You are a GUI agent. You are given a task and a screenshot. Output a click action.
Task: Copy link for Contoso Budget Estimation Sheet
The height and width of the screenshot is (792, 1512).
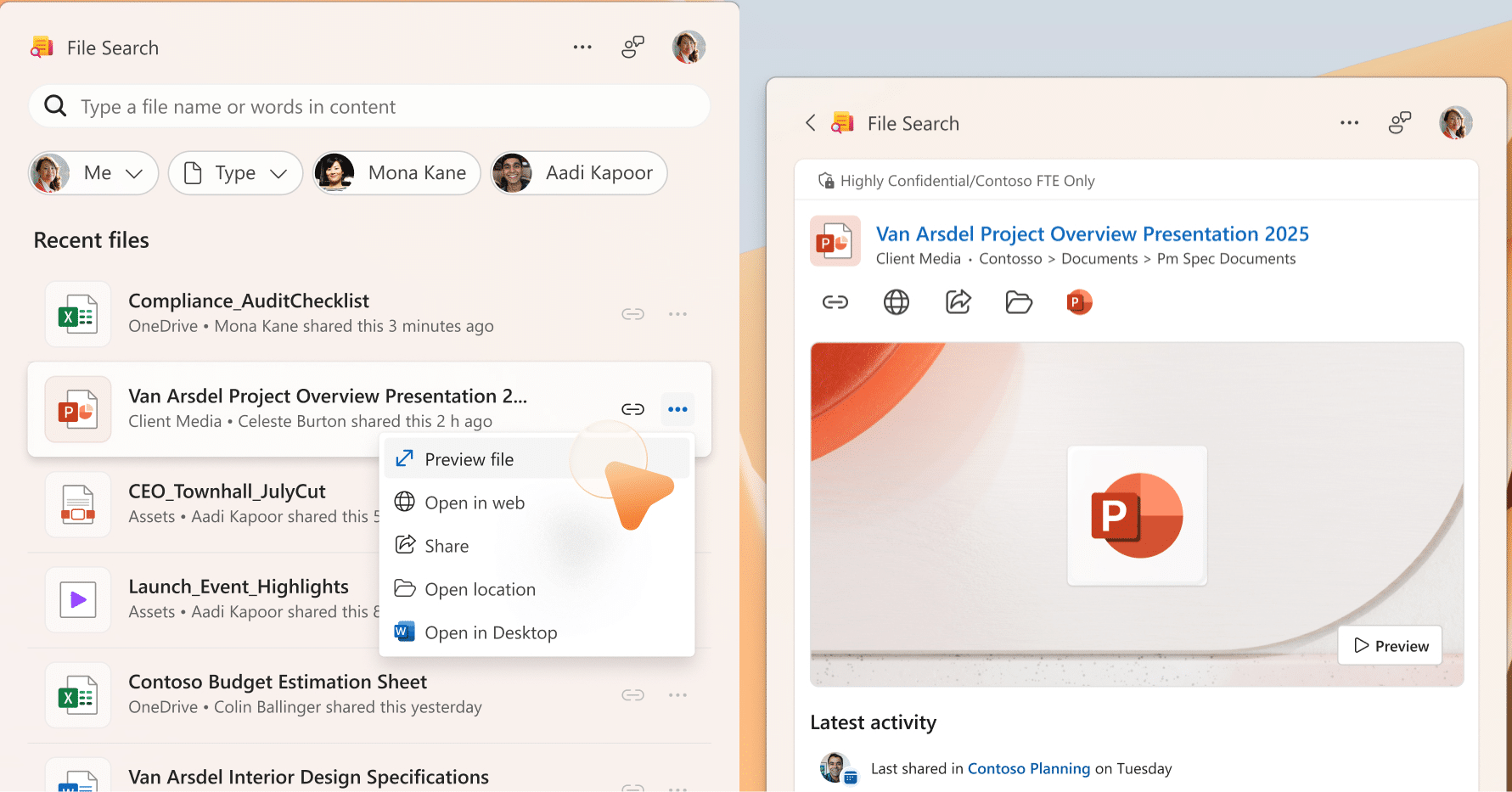(x=633, y=695)
